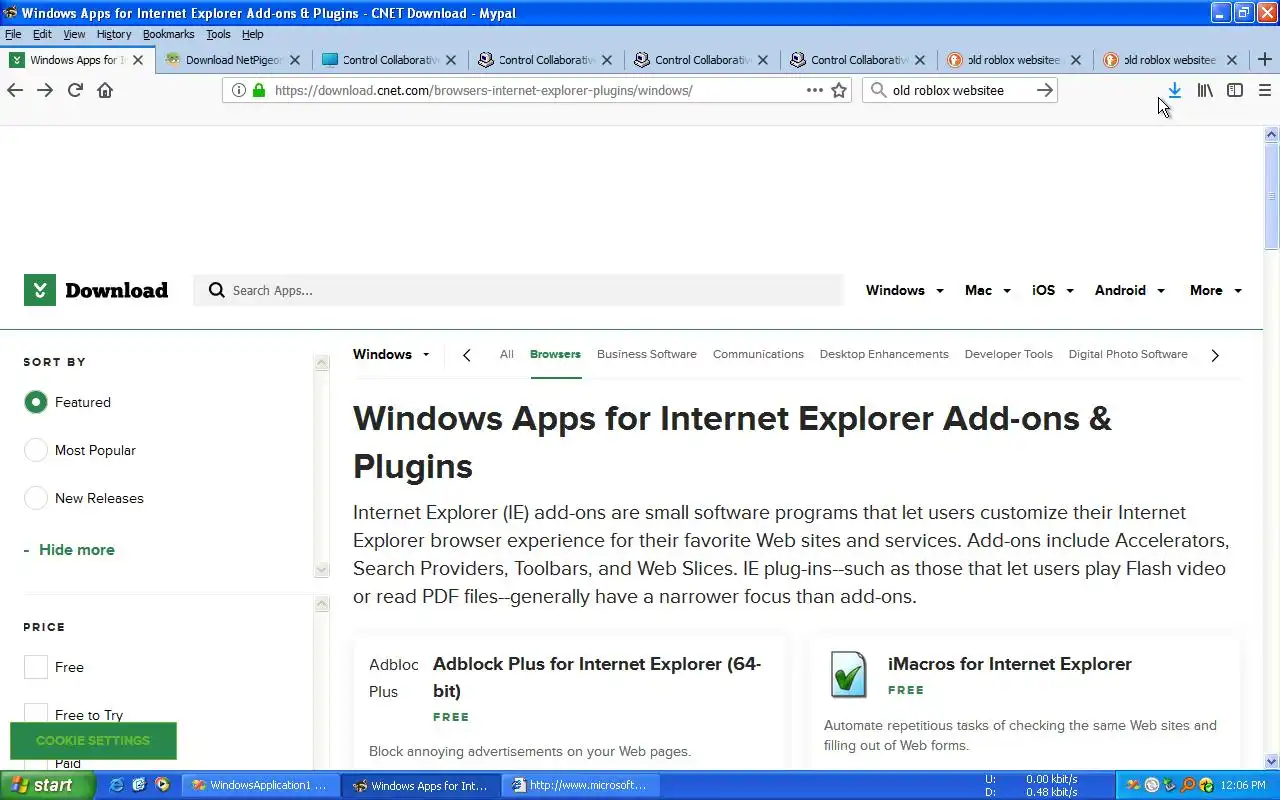Select the Digital Photo Software category

[x=1128, y=354]
